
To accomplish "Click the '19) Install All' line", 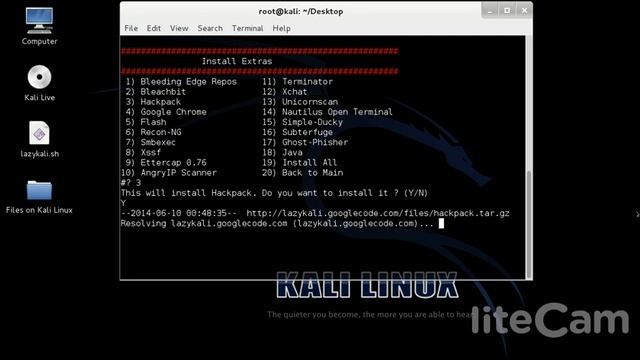I will (300, 162).
